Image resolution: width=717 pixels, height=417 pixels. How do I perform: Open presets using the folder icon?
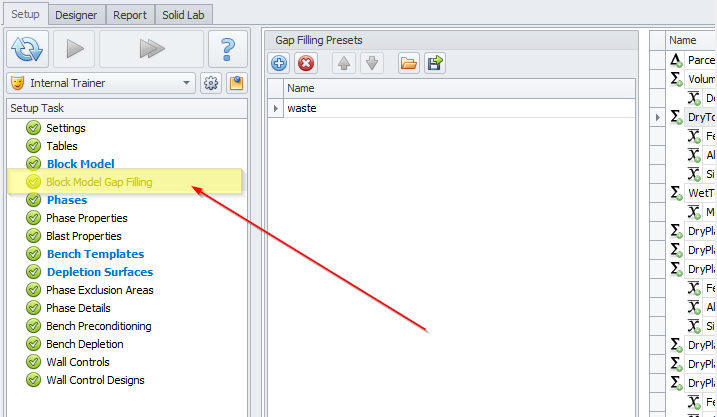click(408, 63)
